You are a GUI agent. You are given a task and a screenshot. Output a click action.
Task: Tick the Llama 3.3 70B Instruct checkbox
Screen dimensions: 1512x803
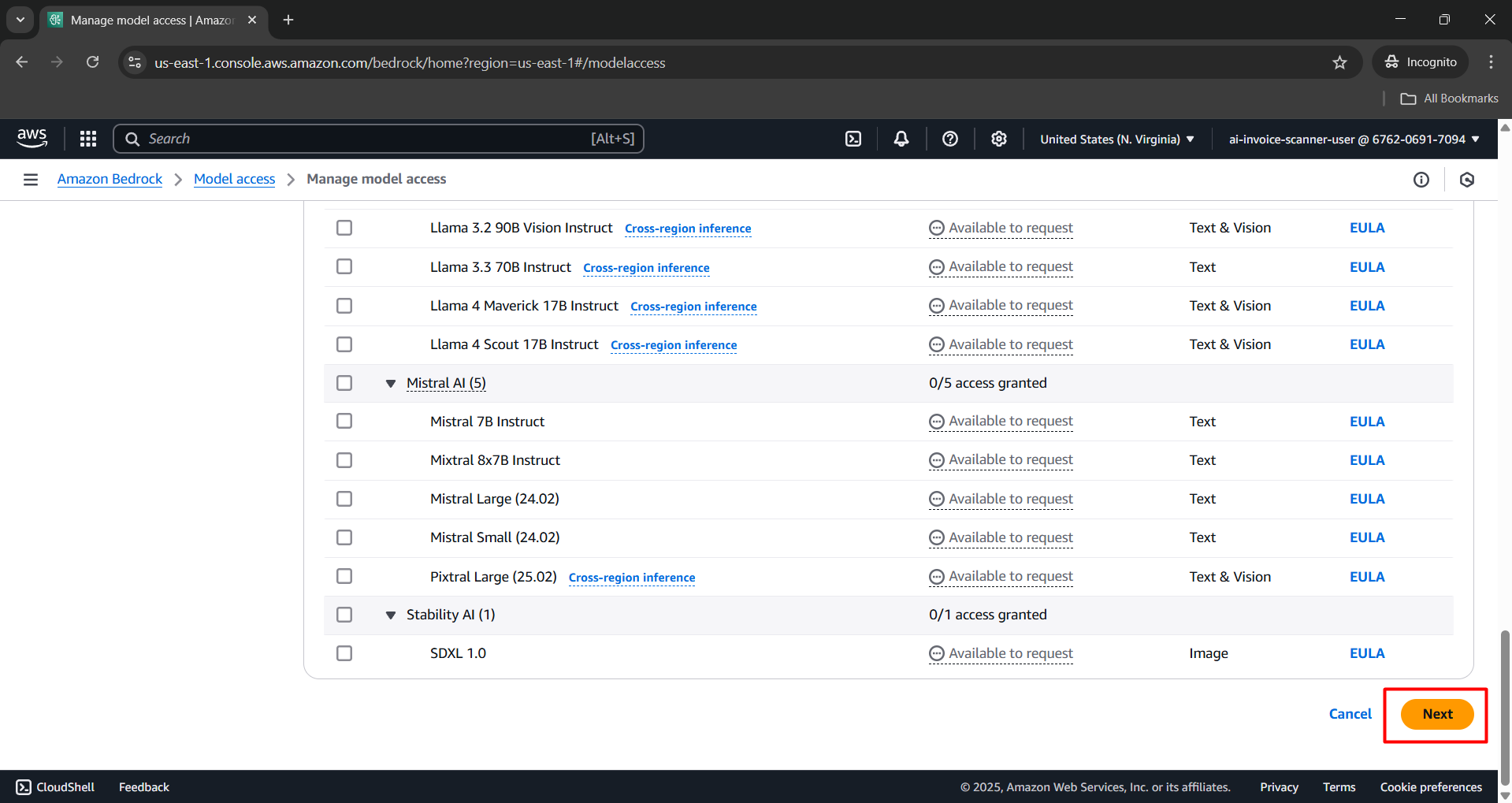[x=344, y=267]
